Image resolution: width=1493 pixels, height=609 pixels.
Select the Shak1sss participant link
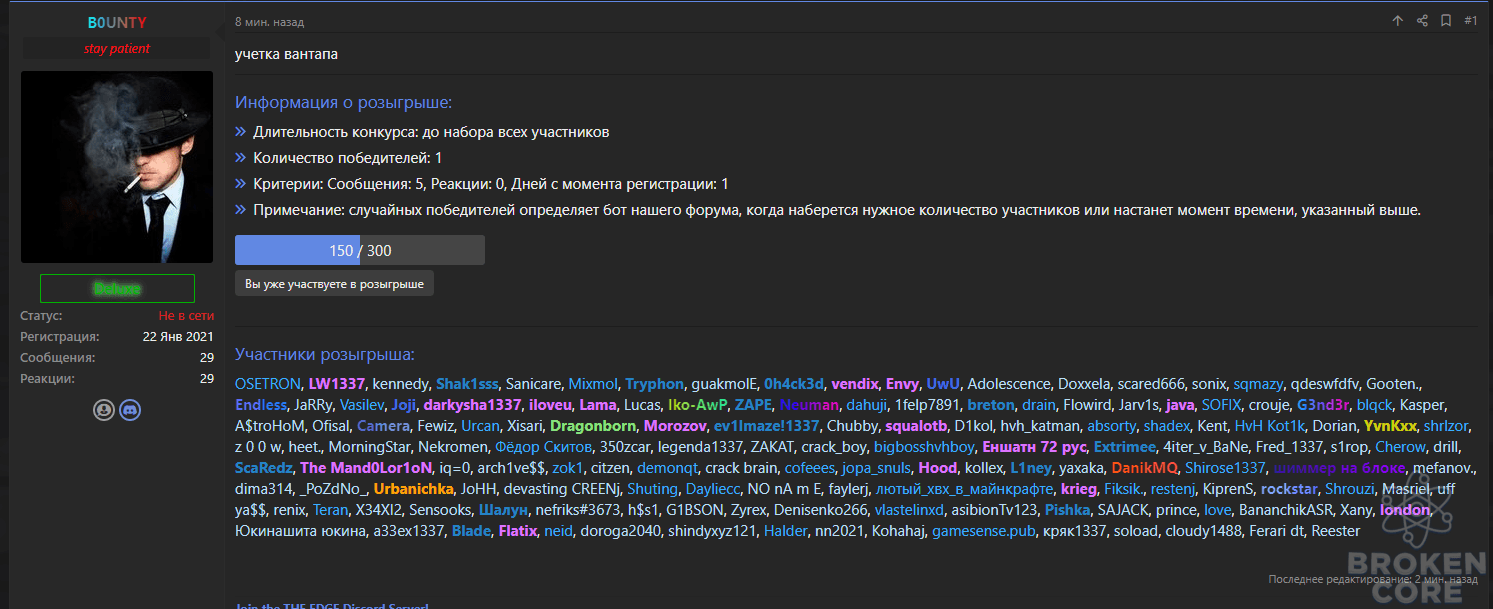[x=467, y=384]
